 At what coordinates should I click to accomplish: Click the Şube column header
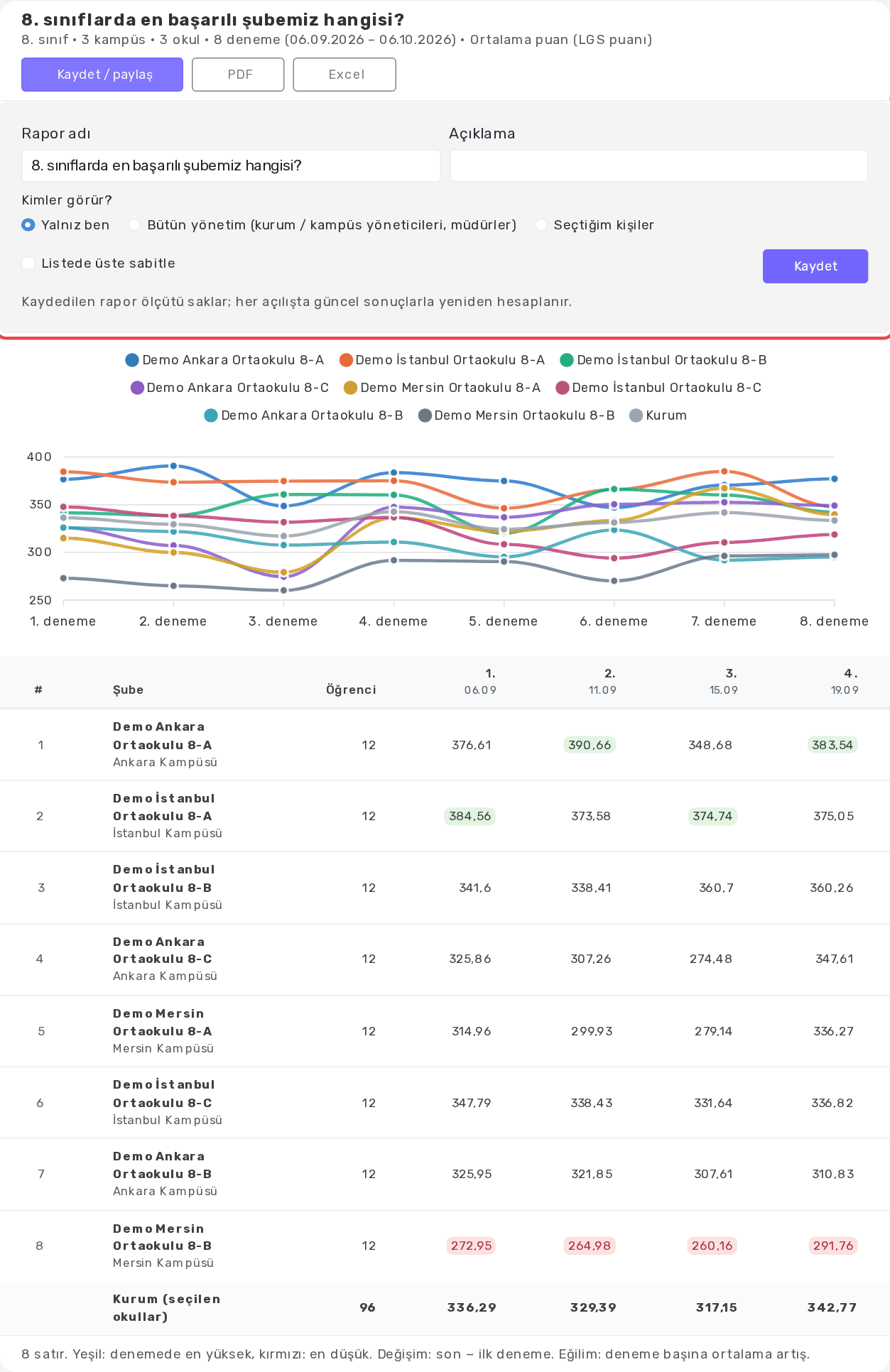coord(128,690)
